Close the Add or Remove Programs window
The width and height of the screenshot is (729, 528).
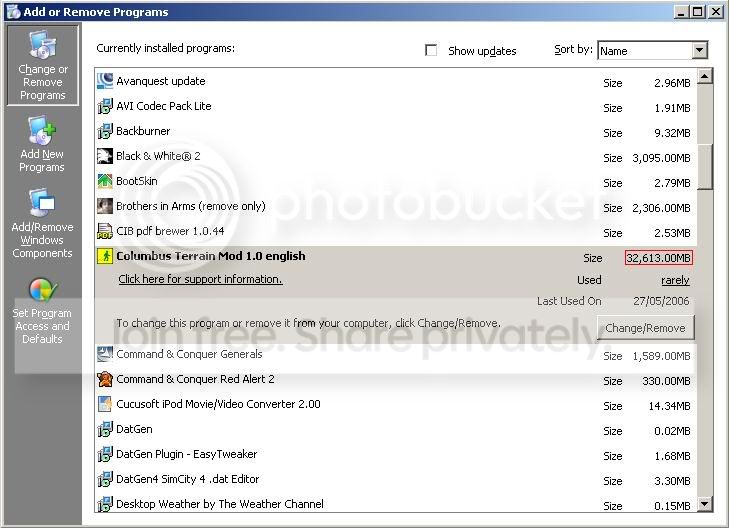tap(716, 12)
